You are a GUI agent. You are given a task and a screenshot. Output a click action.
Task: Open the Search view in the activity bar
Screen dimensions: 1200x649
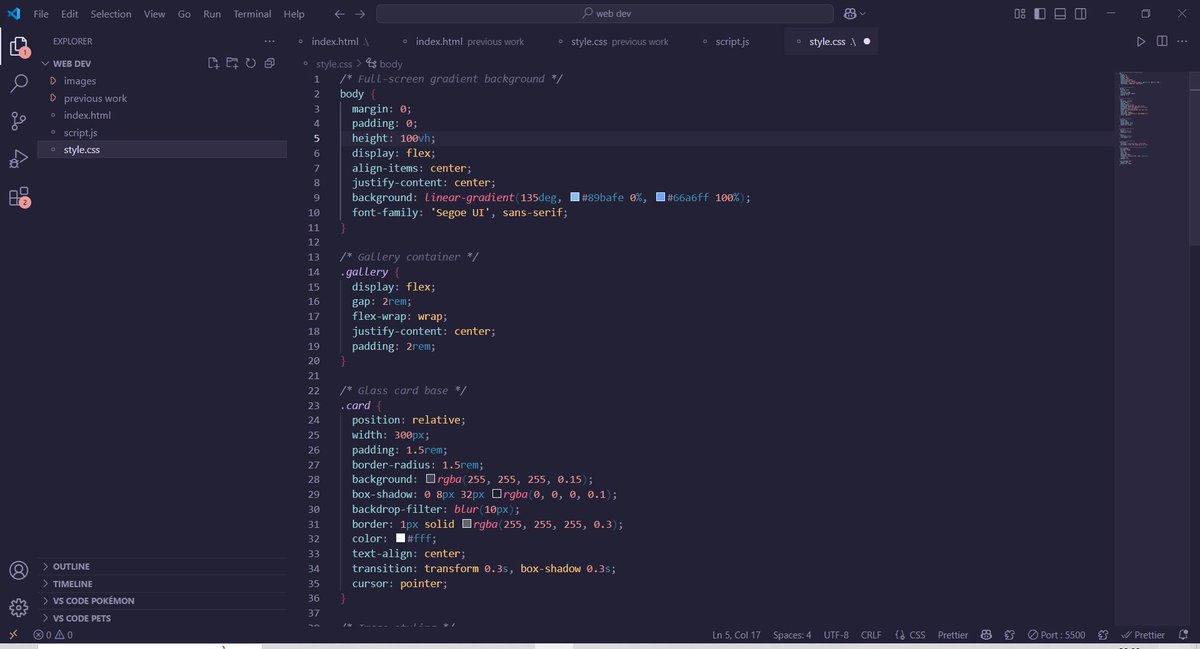20,84
